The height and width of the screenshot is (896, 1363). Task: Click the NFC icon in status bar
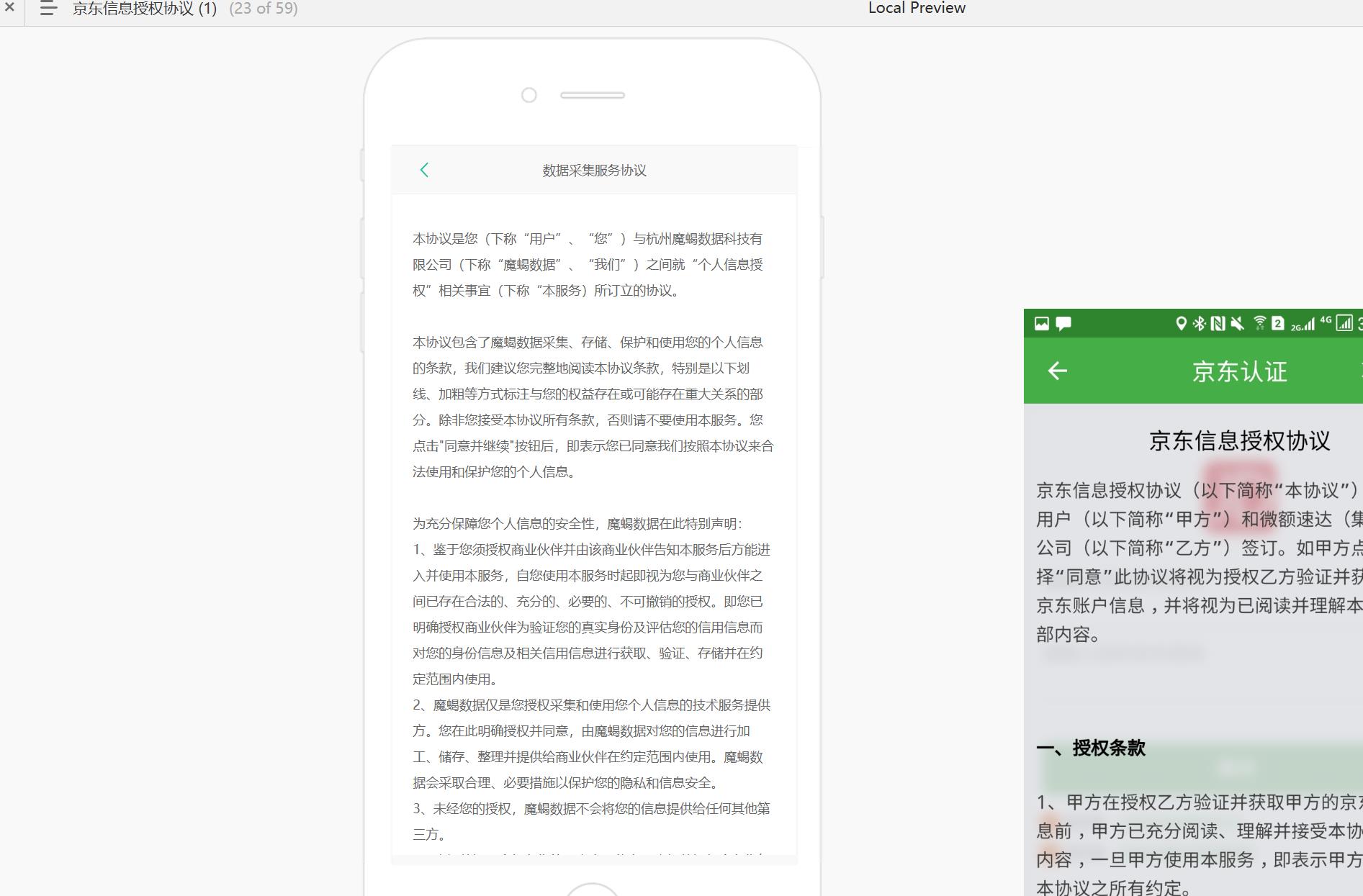click(x=1218, y=323)
